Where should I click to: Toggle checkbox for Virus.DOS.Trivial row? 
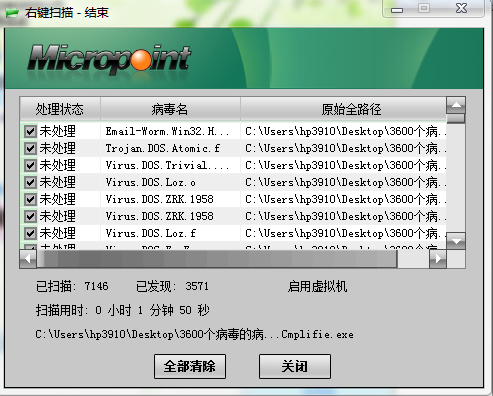30,165
